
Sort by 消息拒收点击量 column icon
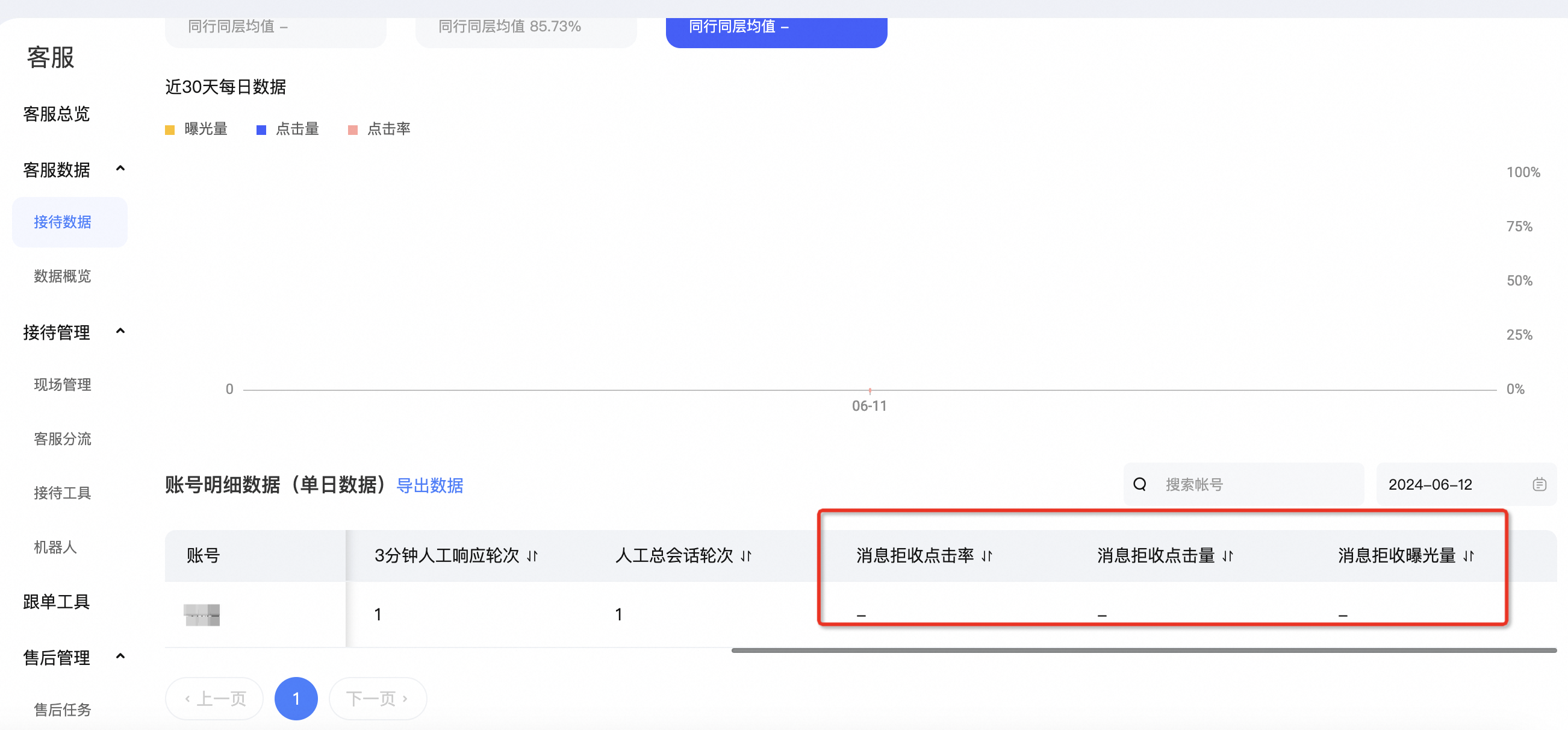tap(1228, 556)
